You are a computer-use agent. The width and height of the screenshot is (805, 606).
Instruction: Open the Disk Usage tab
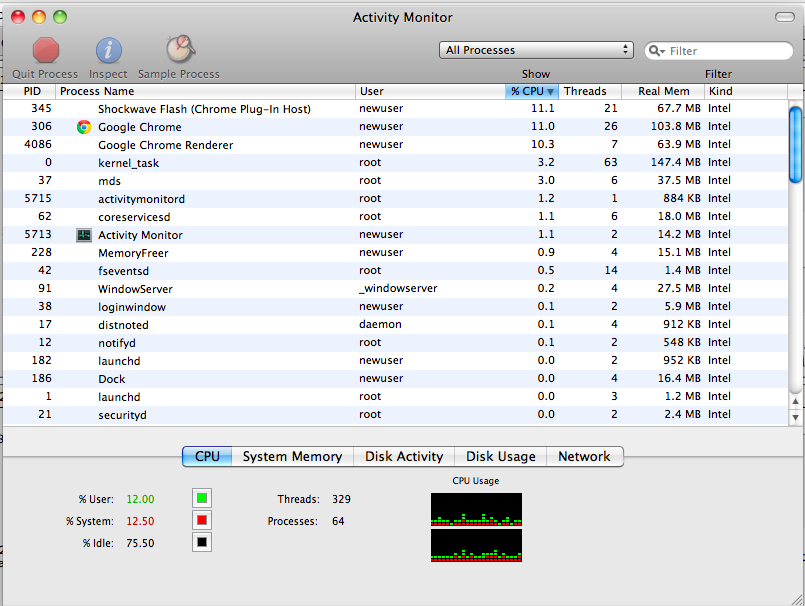(x=501, y=457)
